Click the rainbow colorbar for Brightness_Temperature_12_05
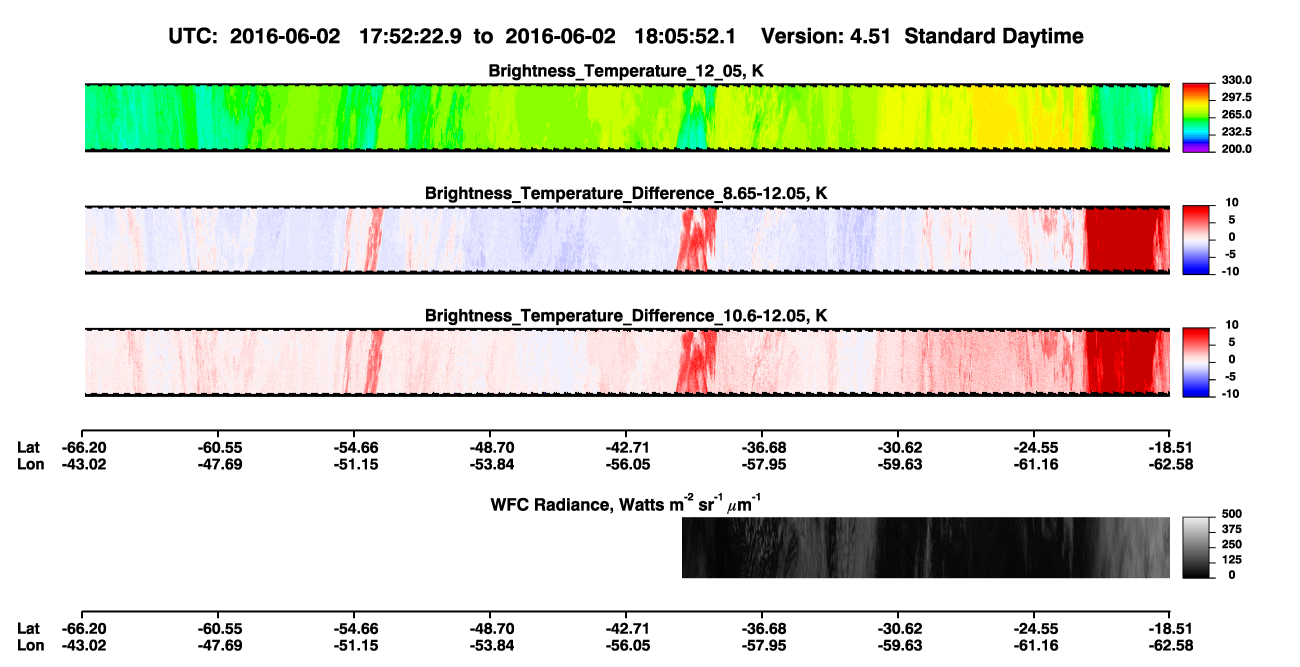 coord(1198,118)
